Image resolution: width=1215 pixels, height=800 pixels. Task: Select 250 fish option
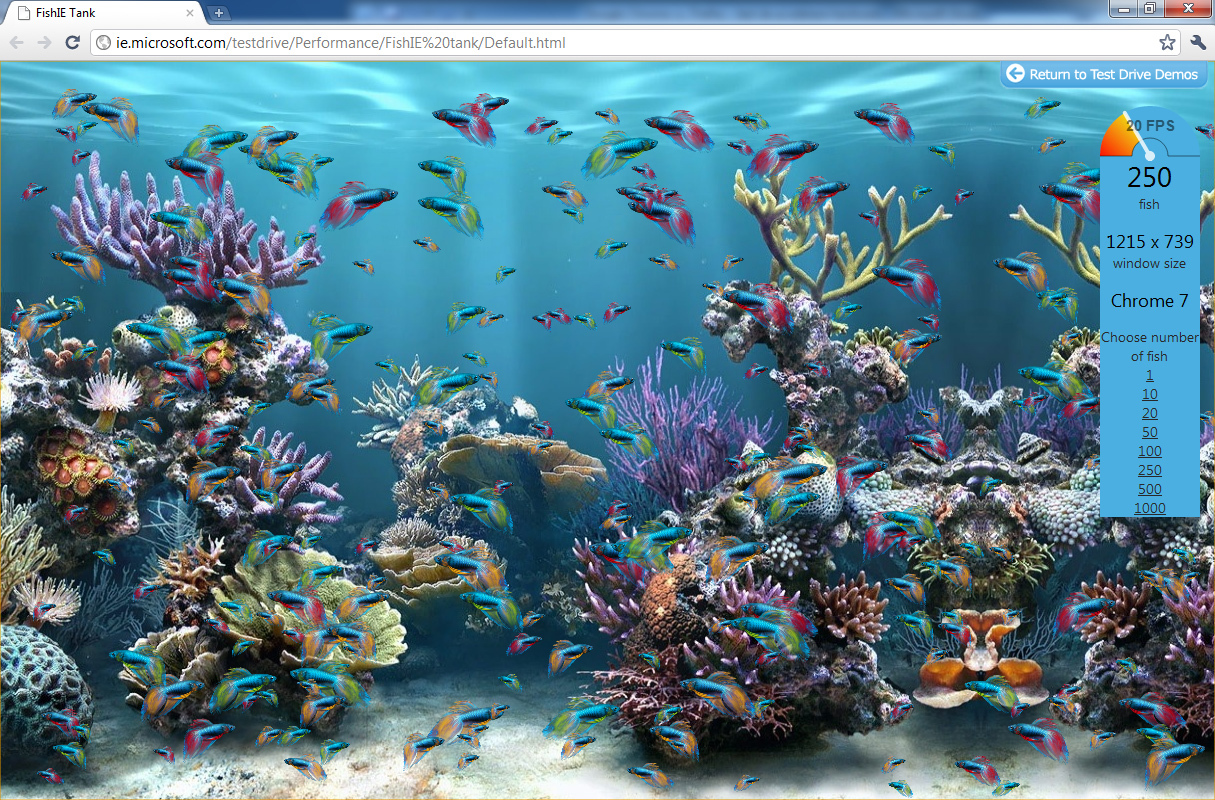pyautogui.click(x=1150, y=470)
